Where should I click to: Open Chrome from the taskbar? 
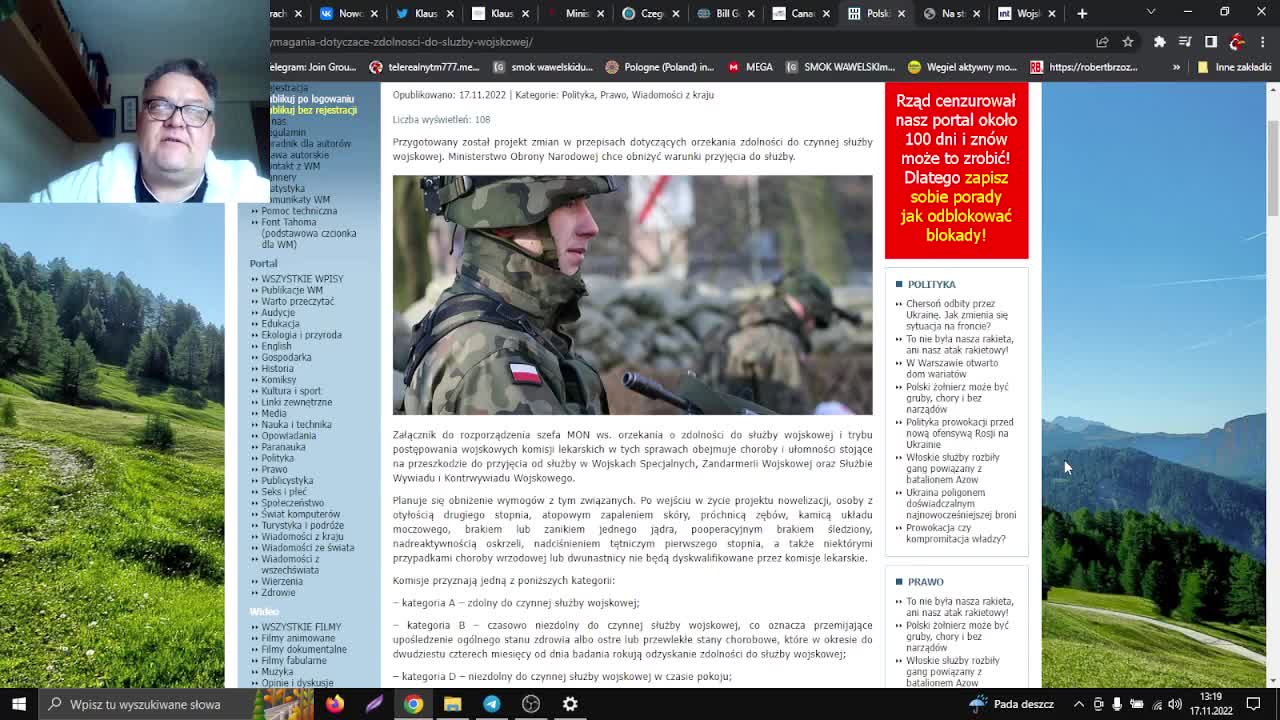click(413, 704)
